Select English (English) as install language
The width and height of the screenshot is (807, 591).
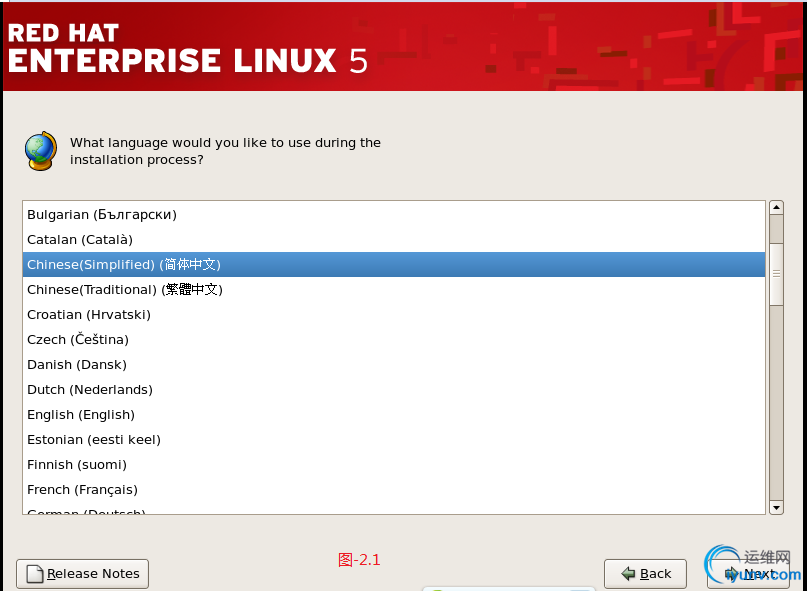[81, 414]
